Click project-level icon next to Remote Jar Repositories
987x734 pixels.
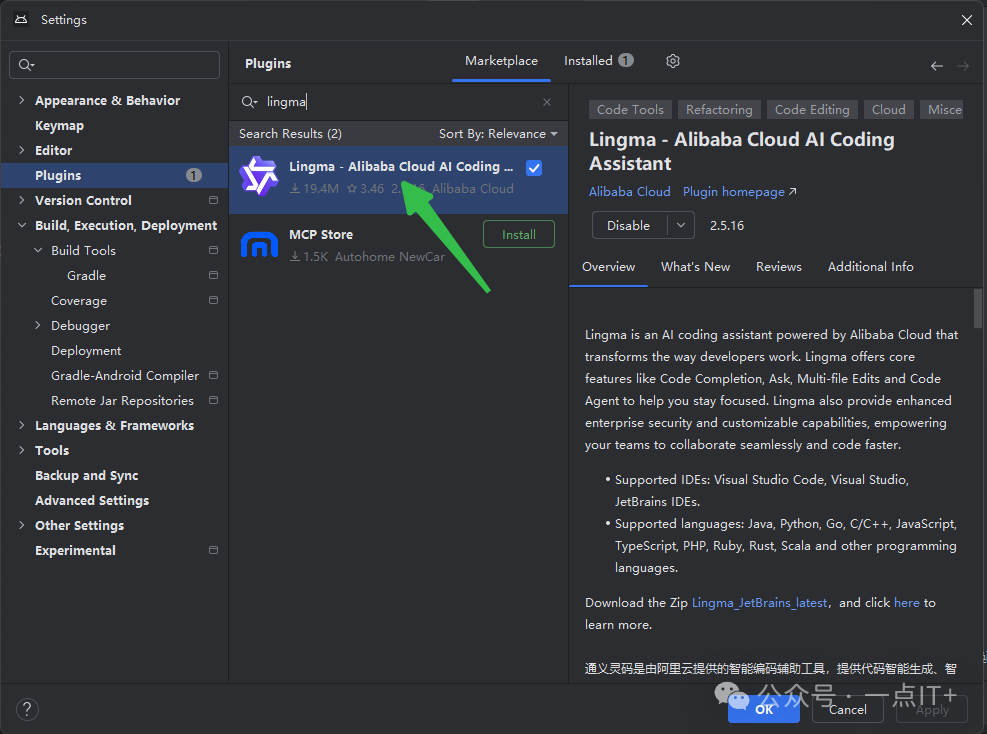click(213, 400)
